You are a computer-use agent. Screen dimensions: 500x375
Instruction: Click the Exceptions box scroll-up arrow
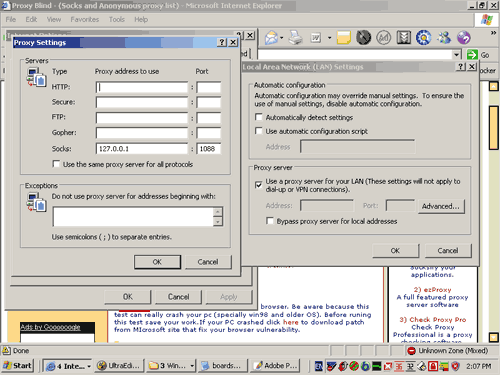tap(218, 212)
